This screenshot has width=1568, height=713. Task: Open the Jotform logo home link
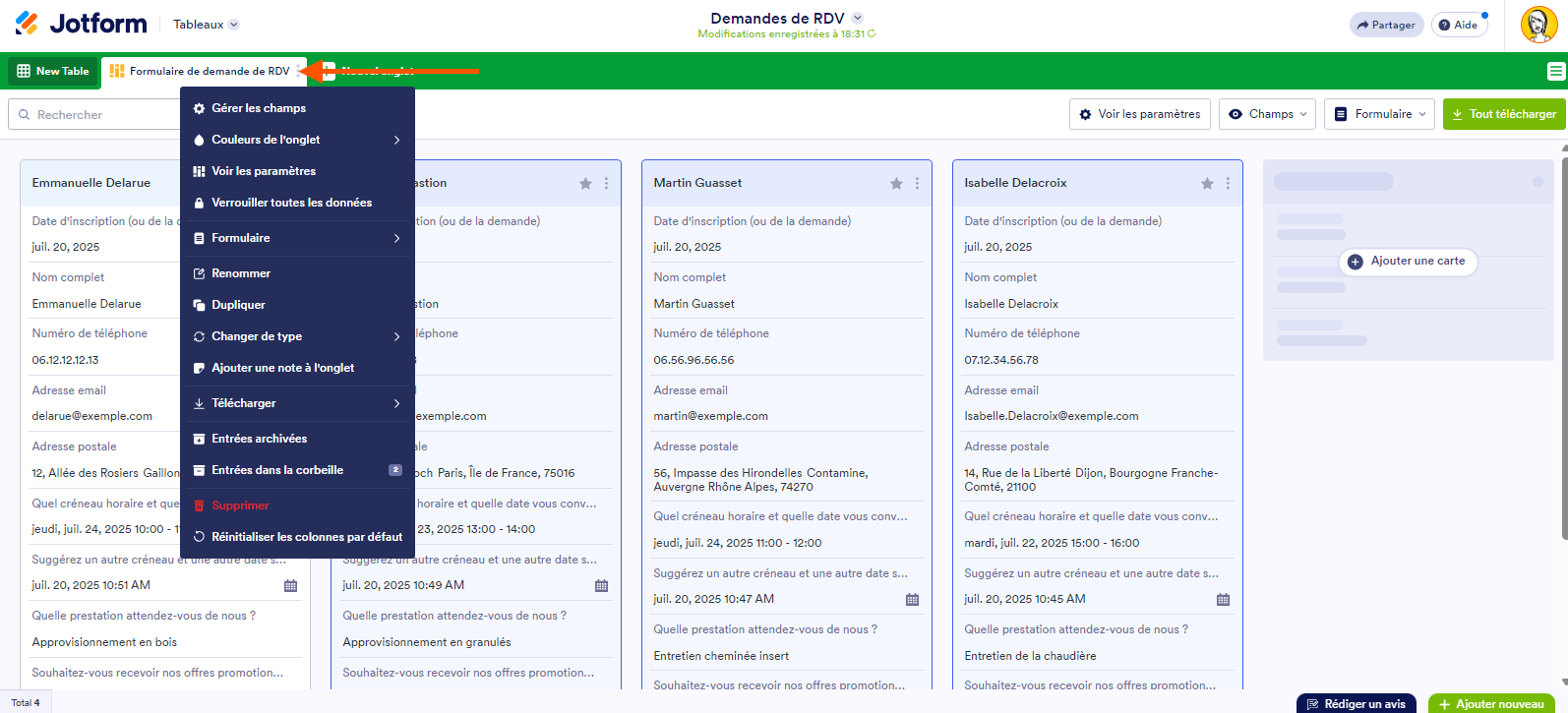pos(81,24)
